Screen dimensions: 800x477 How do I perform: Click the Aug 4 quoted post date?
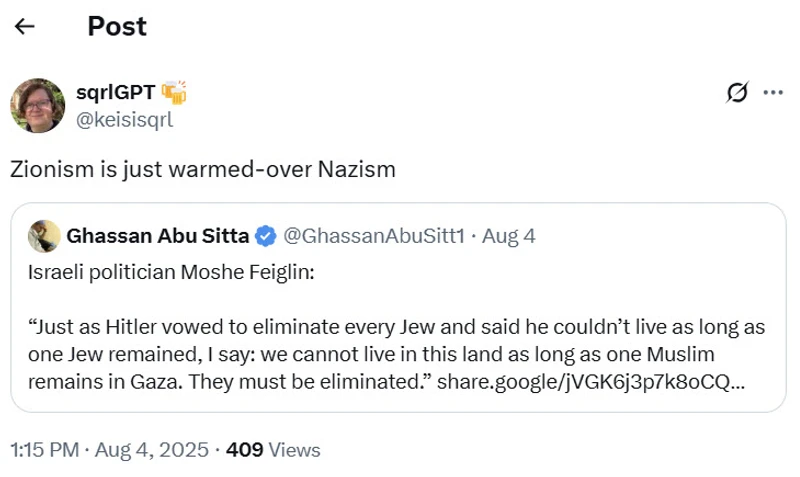pos(509,236)
